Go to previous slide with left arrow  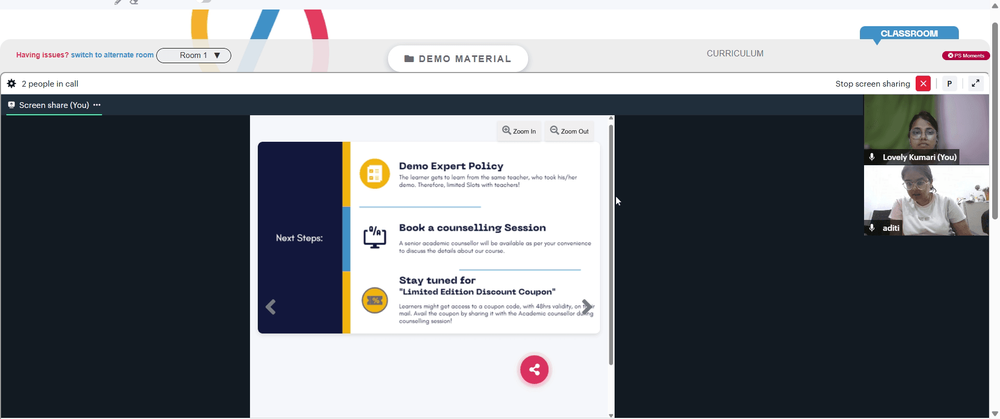(x=270, y=307)
